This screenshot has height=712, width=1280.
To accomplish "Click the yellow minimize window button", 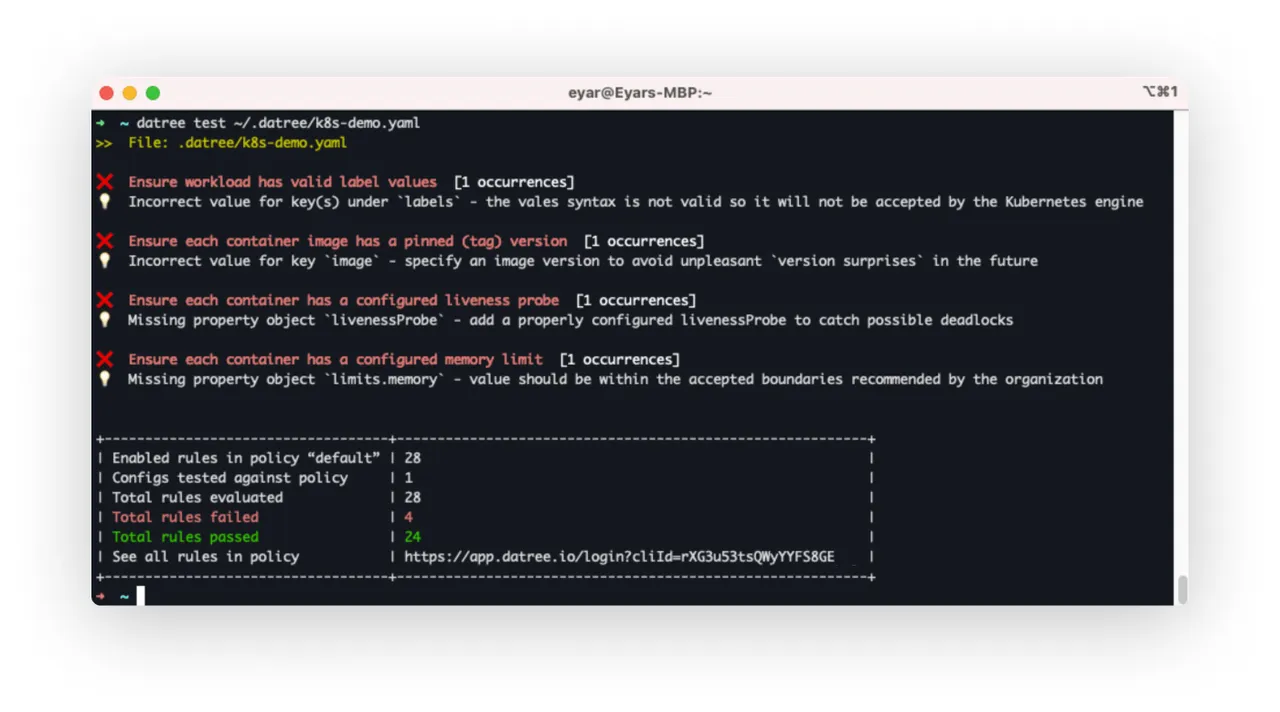I will pos(129,93).
